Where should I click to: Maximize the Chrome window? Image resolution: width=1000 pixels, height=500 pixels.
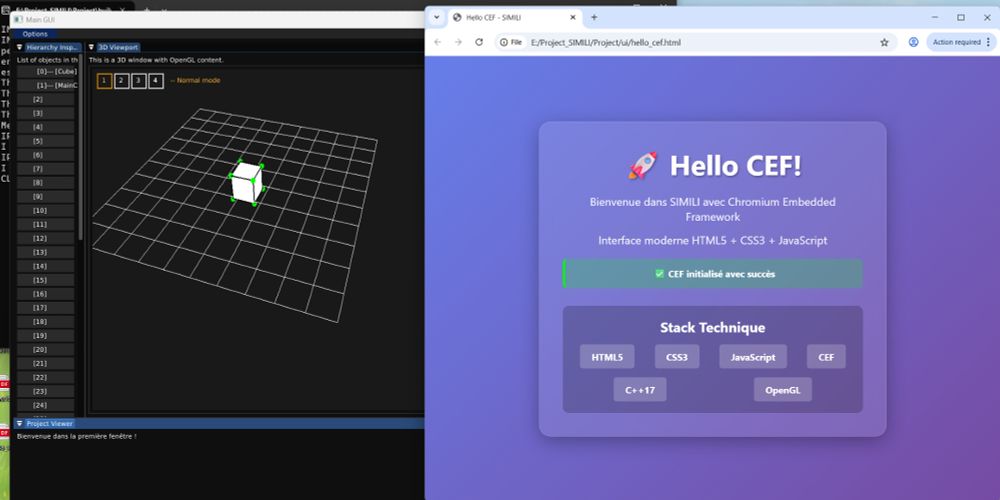pos(961,17)
